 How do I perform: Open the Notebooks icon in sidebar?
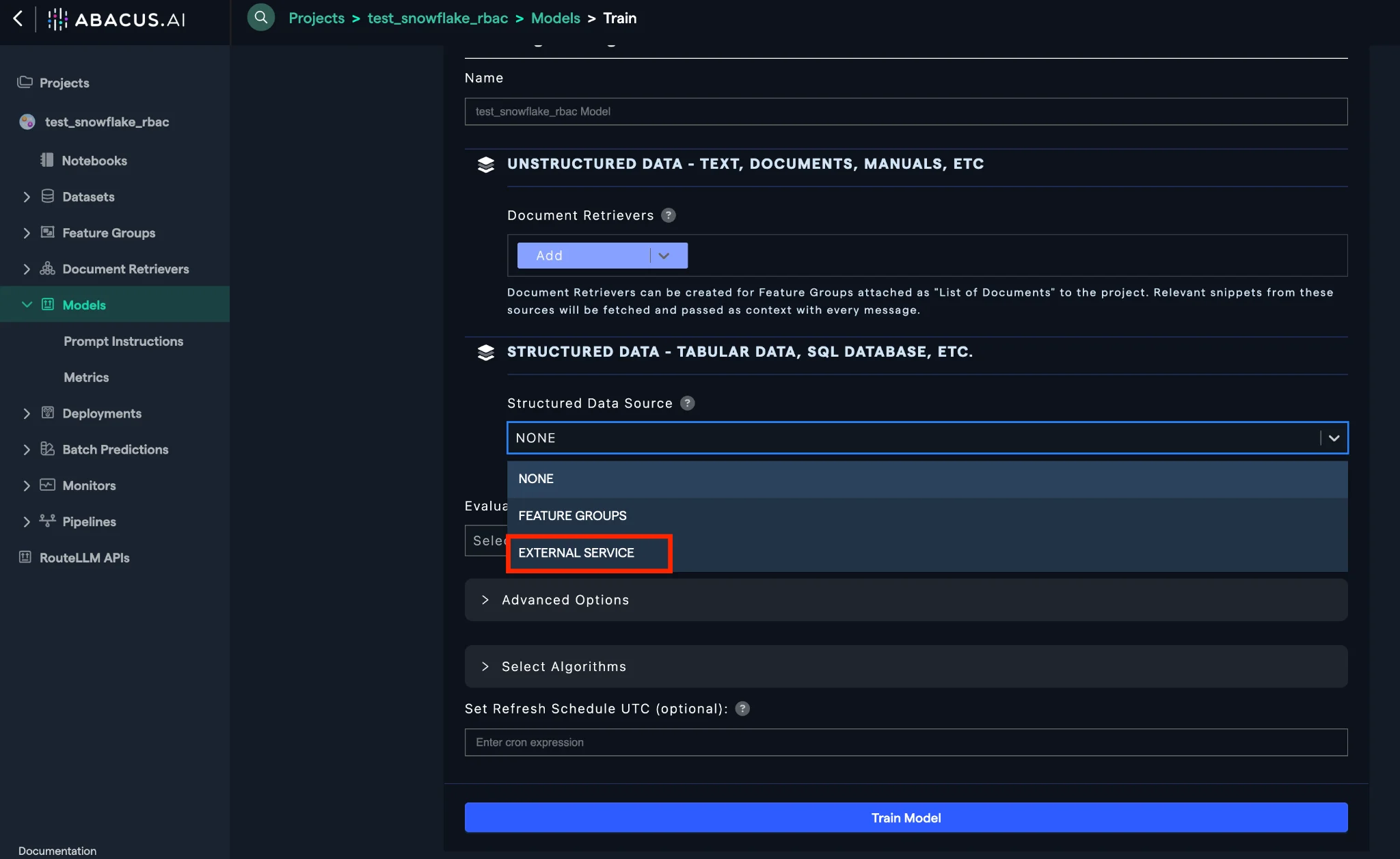(x=46, y=160)
